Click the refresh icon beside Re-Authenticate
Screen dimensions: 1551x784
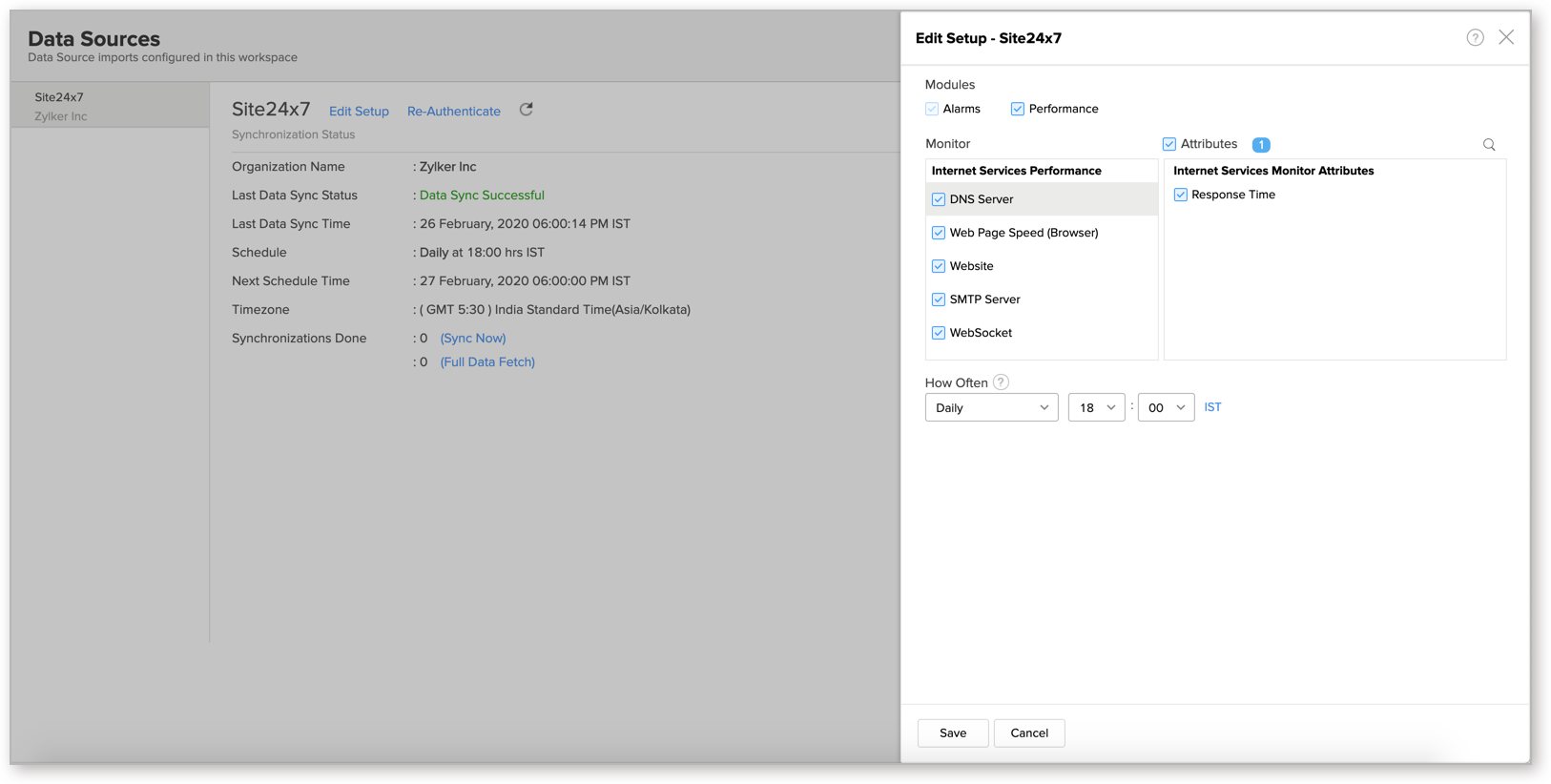pyautogui.click(x=526, y=110)
